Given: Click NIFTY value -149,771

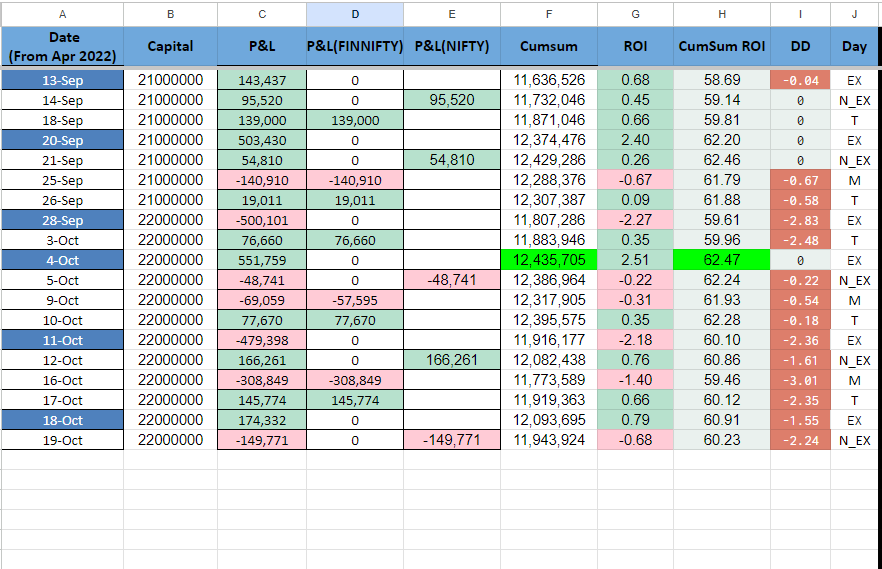Looking at the screenshot, I should [x=452, y=440].
